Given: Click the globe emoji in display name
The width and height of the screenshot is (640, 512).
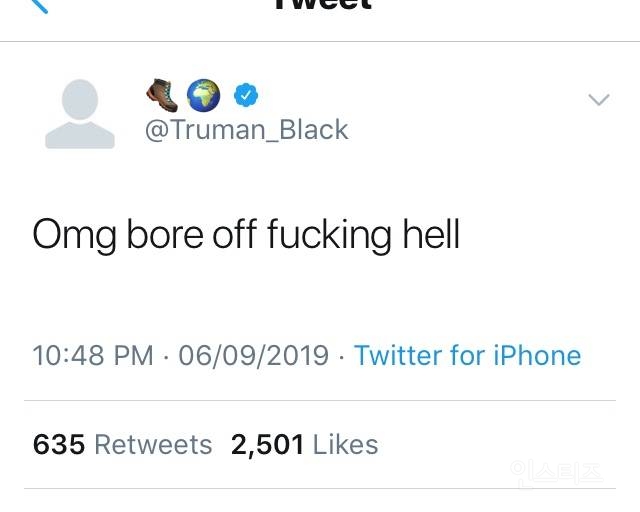Looking at the screenshot, I should [x=204, y=96].
